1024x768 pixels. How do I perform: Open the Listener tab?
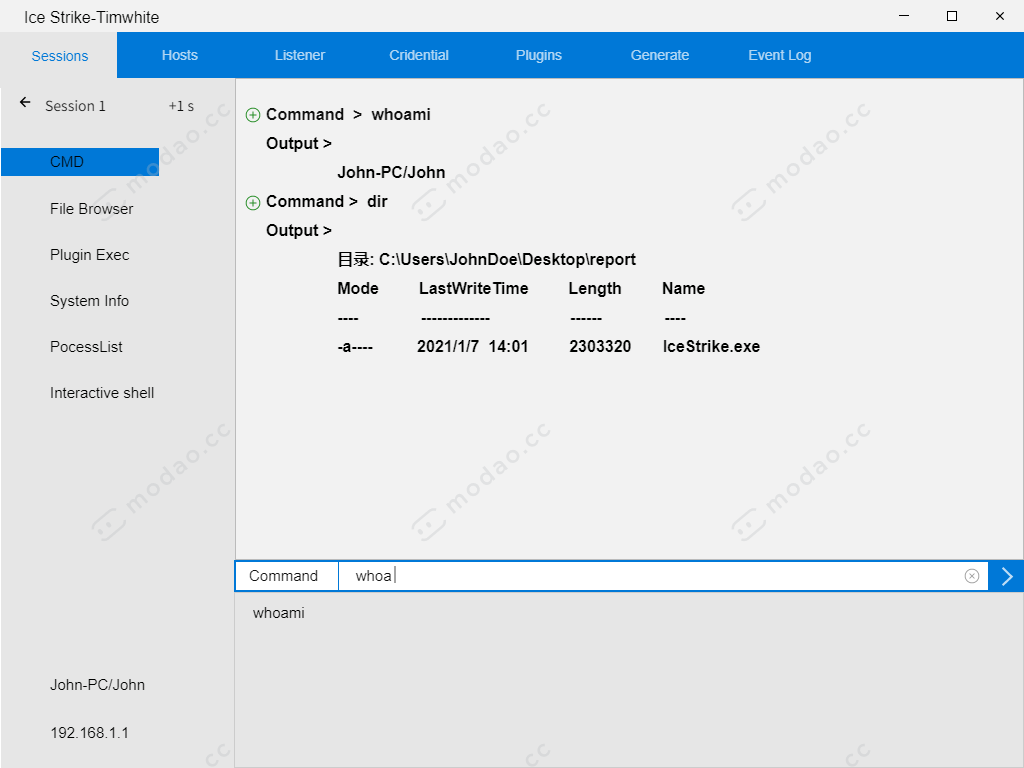(299, 55)
